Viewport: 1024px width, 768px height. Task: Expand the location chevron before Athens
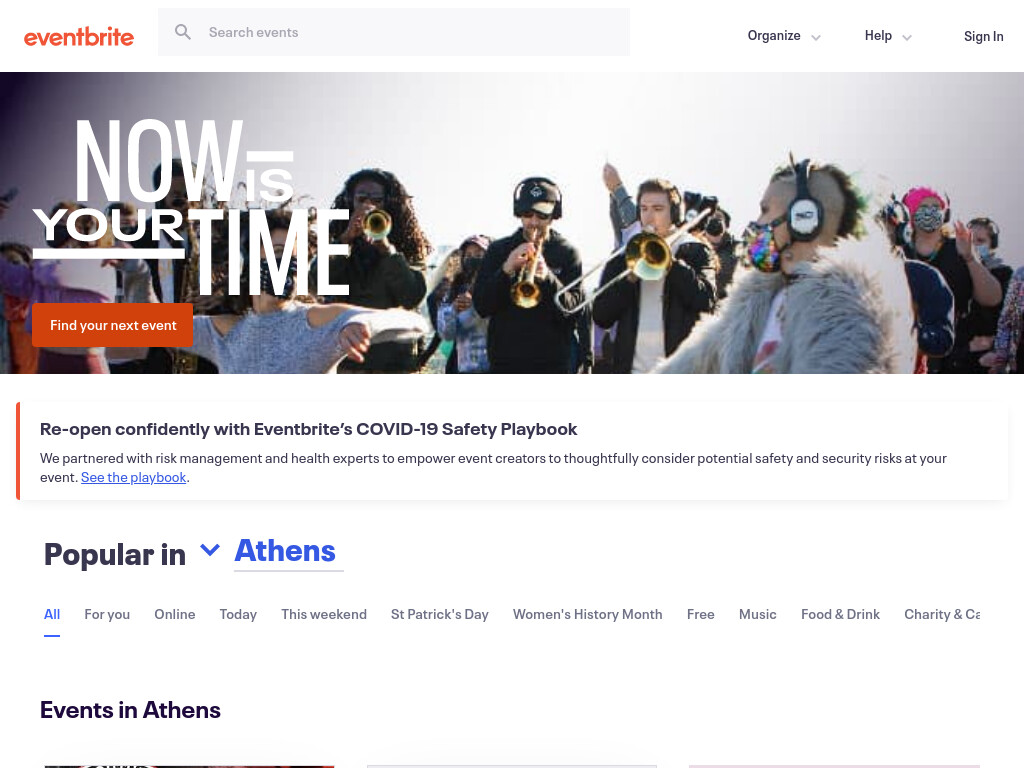pyautogui.click(x=210, y=549)
